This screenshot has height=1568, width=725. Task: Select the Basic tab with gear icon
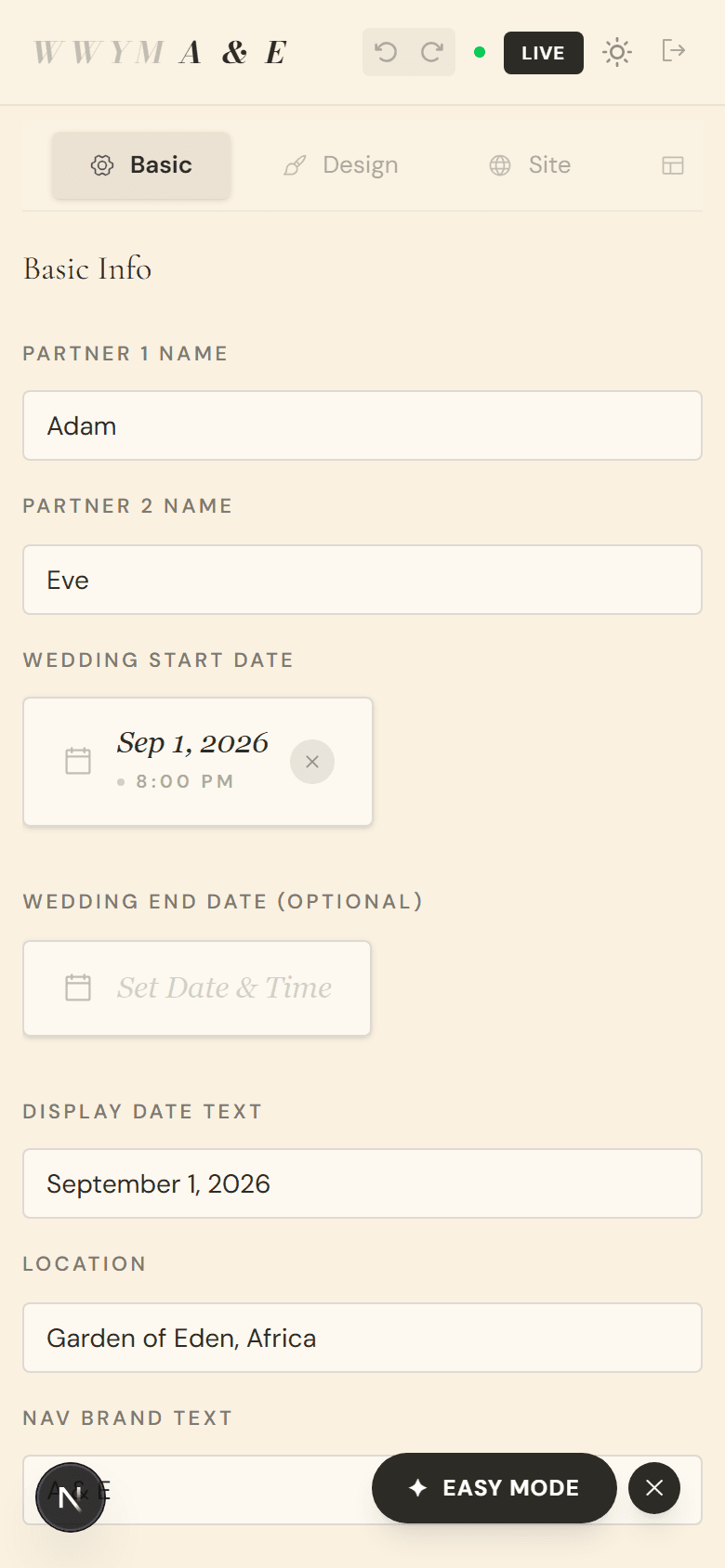click(x=140, y=164)
